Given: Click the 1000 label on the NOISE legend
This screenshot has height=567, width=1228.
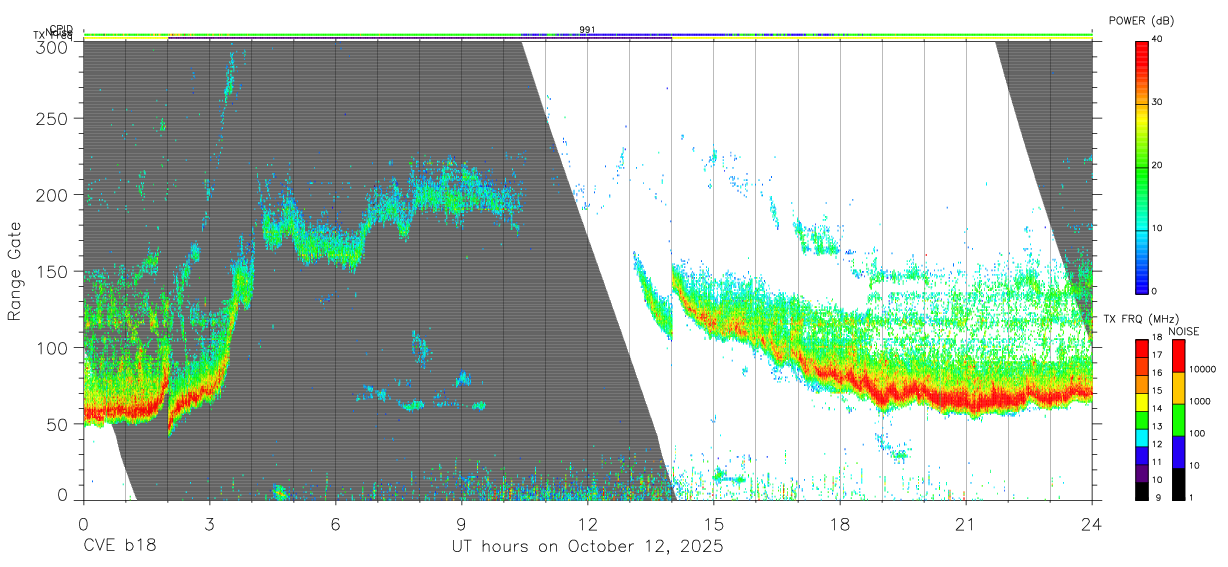Looking at the screenshot, I should pyautogui.click(x=1201, y=401).
